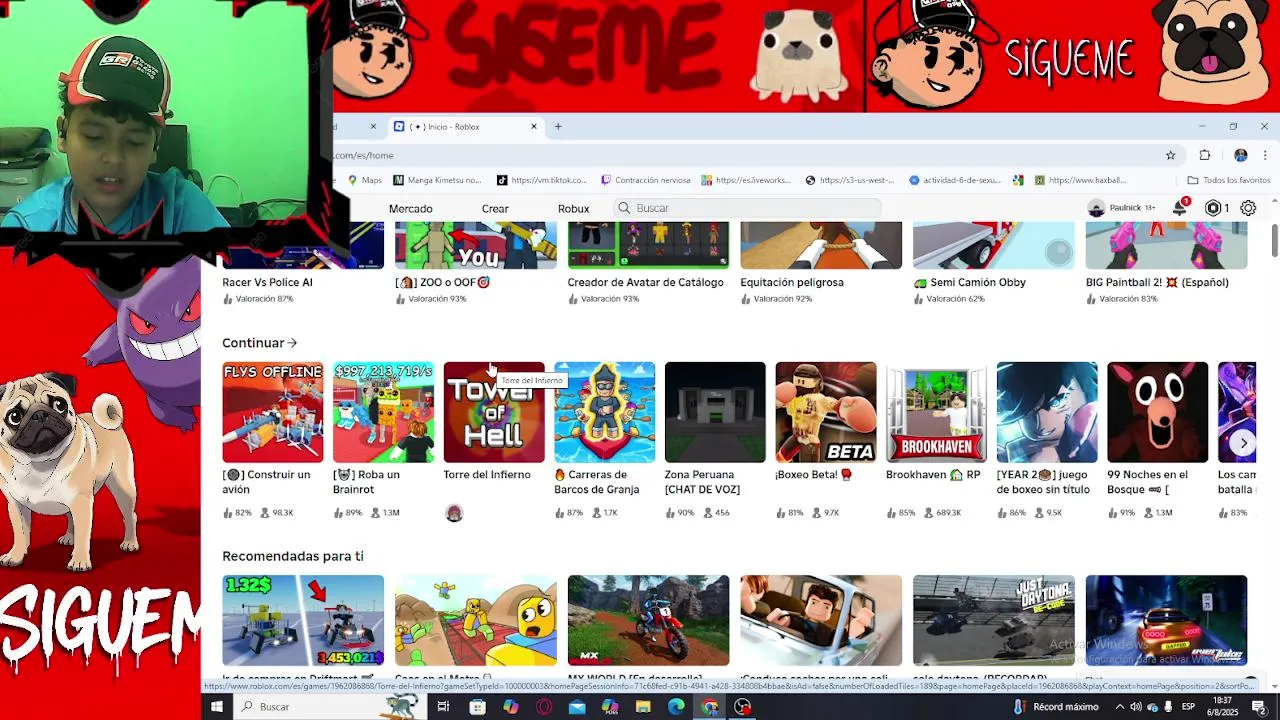The height and width of the screenshot is (720, 1280).
Task: Open Paulnick avatar profile
Action: tap(1096, 208)
